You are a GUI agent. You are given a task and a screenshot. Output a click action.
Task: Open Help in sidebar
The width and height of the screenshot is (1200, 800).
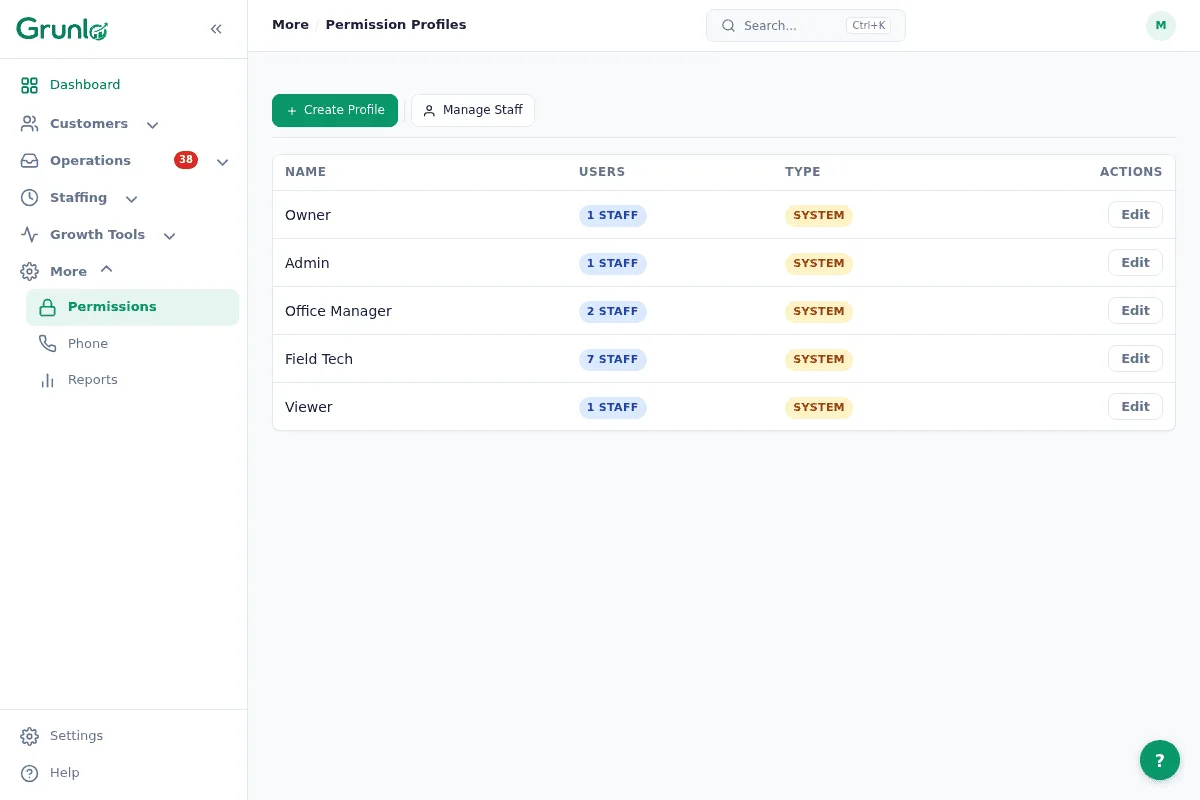(x=124, y=773)
